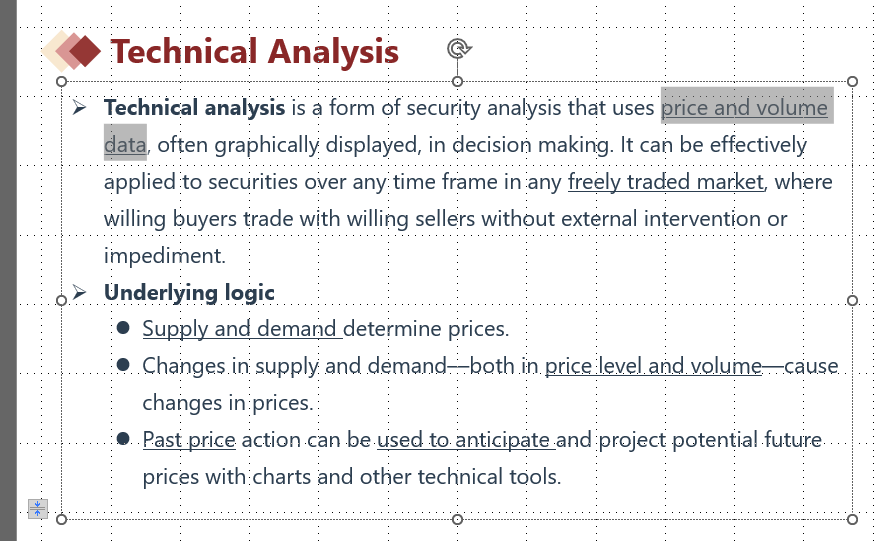Click the bottom-left corner sizing handle
Viewport: 874px width, 541px height.
[x=62, y=519]
